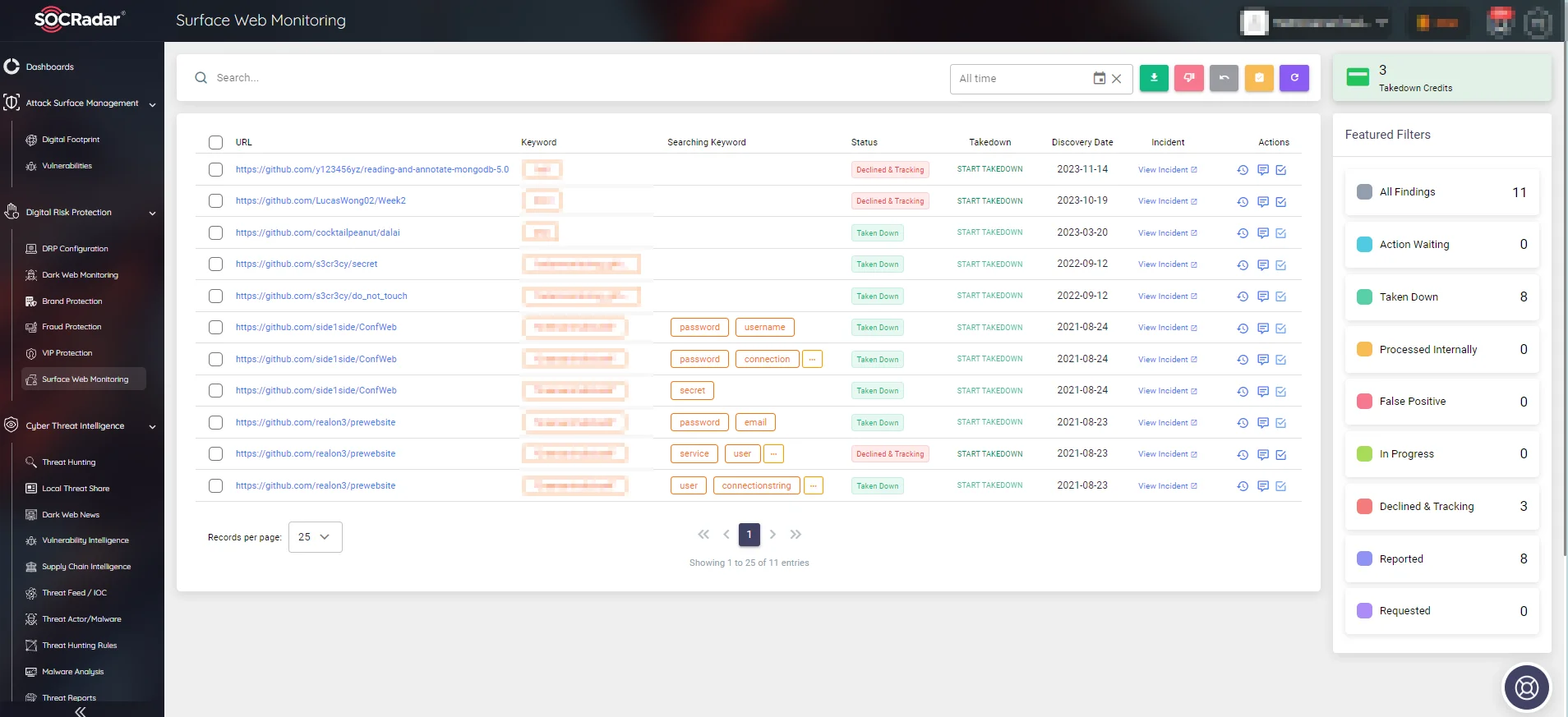Viewport: 1568px width, 717px height.
Task: Open the cocktailpeanut/dalai GitHub link
Action: click(x=318, y=232)
